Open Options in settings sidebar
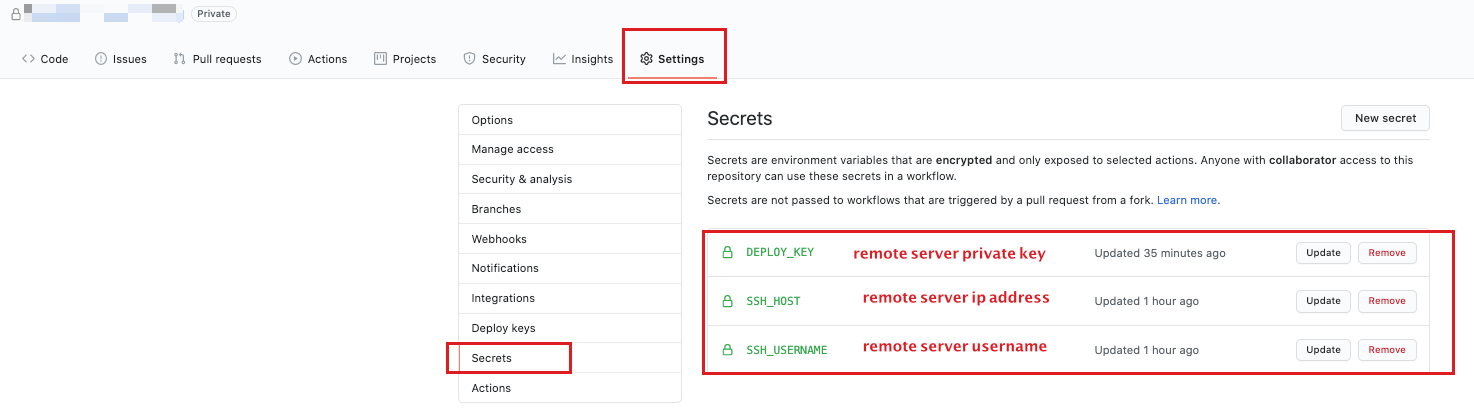Screen dimensions: 1474x412 tap(569, 120)
